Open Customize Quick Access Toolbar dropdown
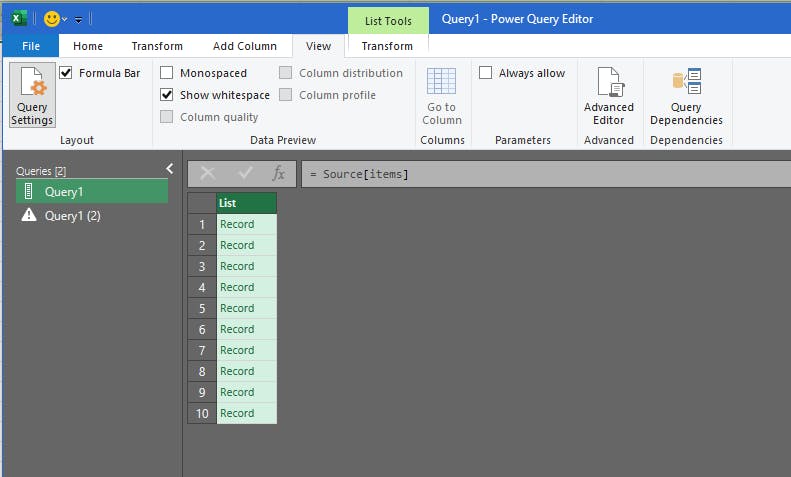This screenshot has width=791, height=477. [x=79, y=20]
